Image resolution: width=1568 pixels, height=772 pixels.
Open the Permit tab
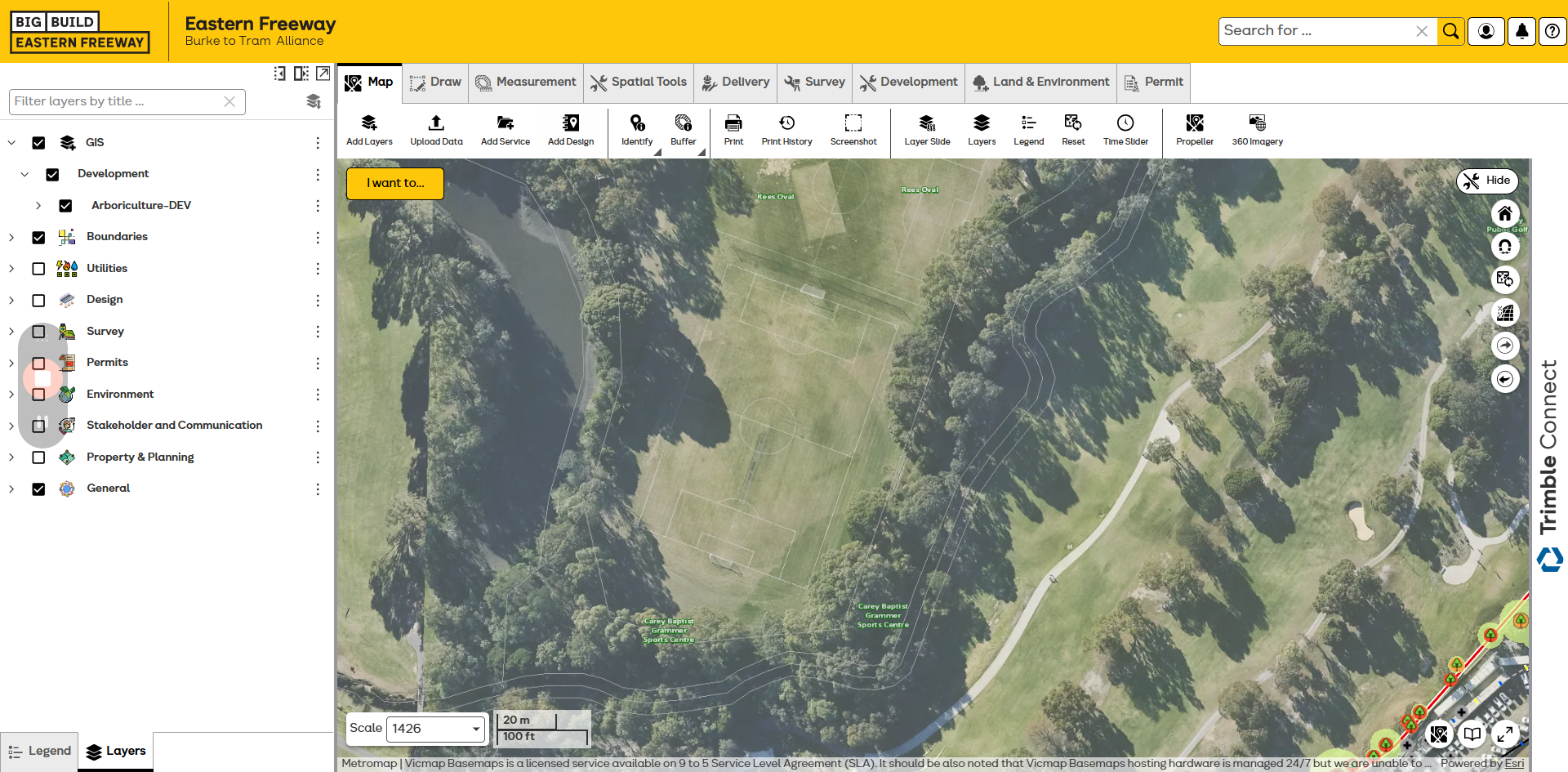tap(1154, 83)
